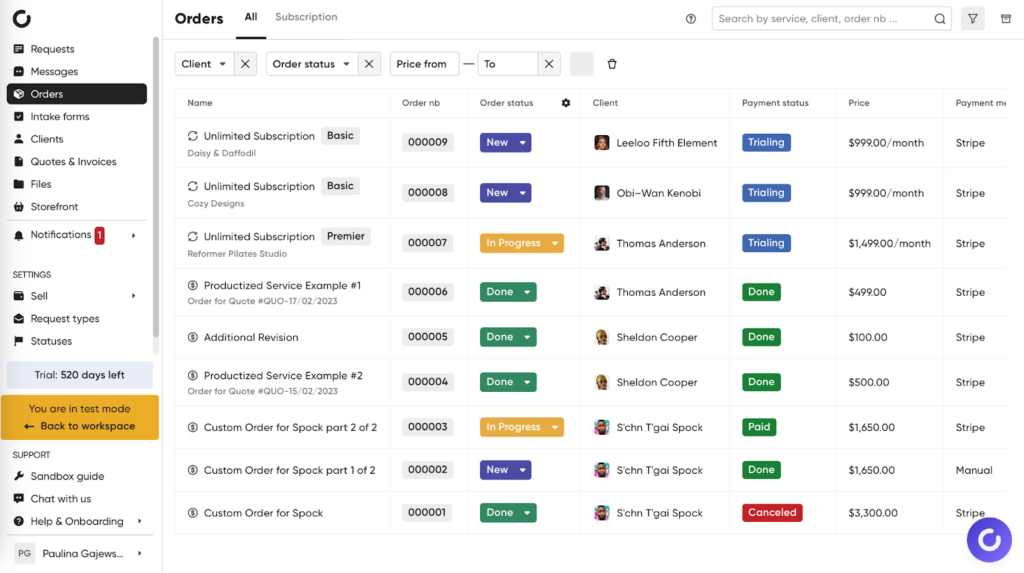Image resolution: width=1024 pixels, height=573 pixels.
Task: Click the Price from field
Action: [x=424, y=64]
